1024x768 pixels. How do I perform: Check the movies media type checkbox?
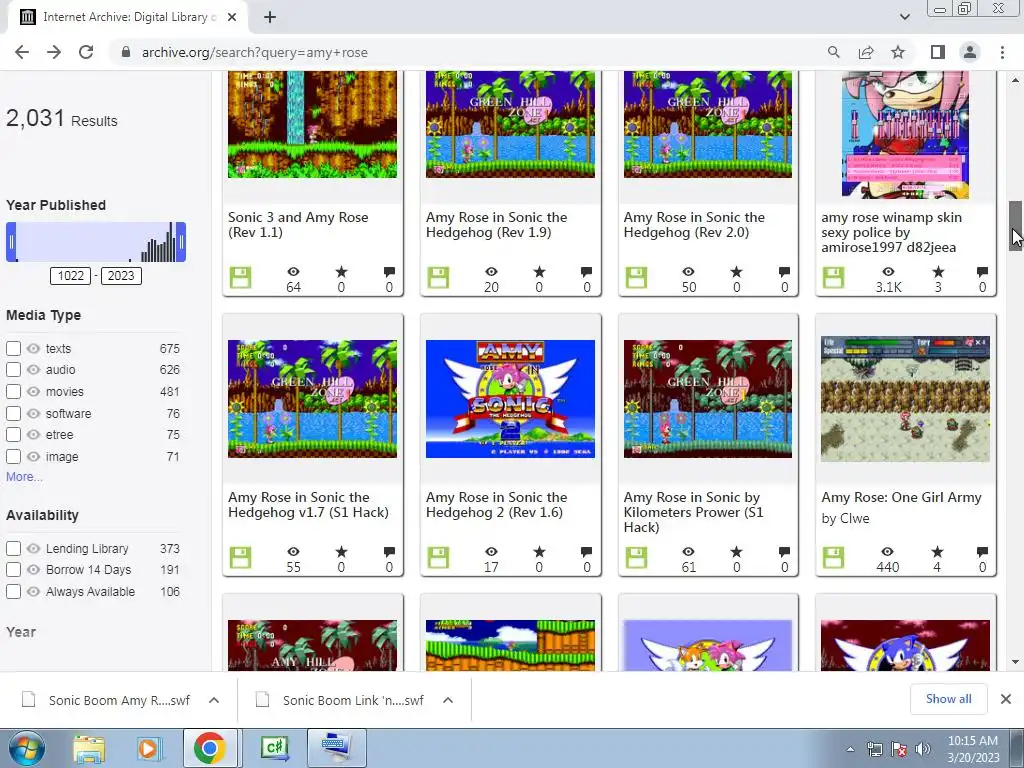[x=14, y=392]
